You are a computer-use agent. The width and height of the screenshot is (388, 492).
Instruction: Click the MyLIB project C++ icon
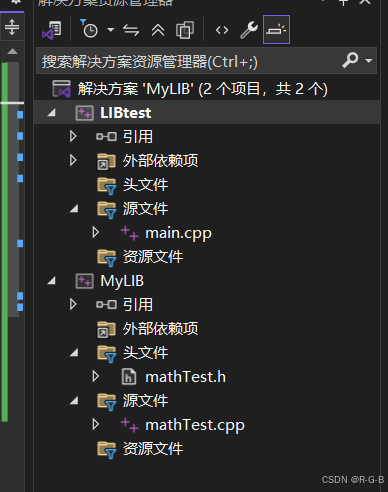(84, 281)
